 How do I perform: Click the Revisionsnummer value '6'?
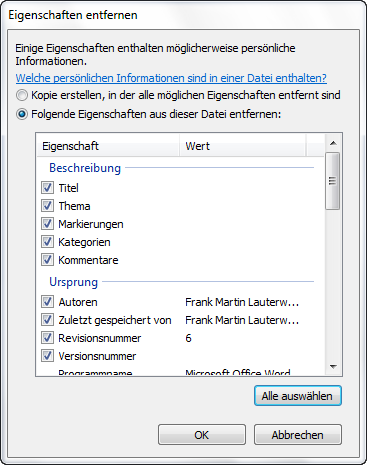point(188,338)
